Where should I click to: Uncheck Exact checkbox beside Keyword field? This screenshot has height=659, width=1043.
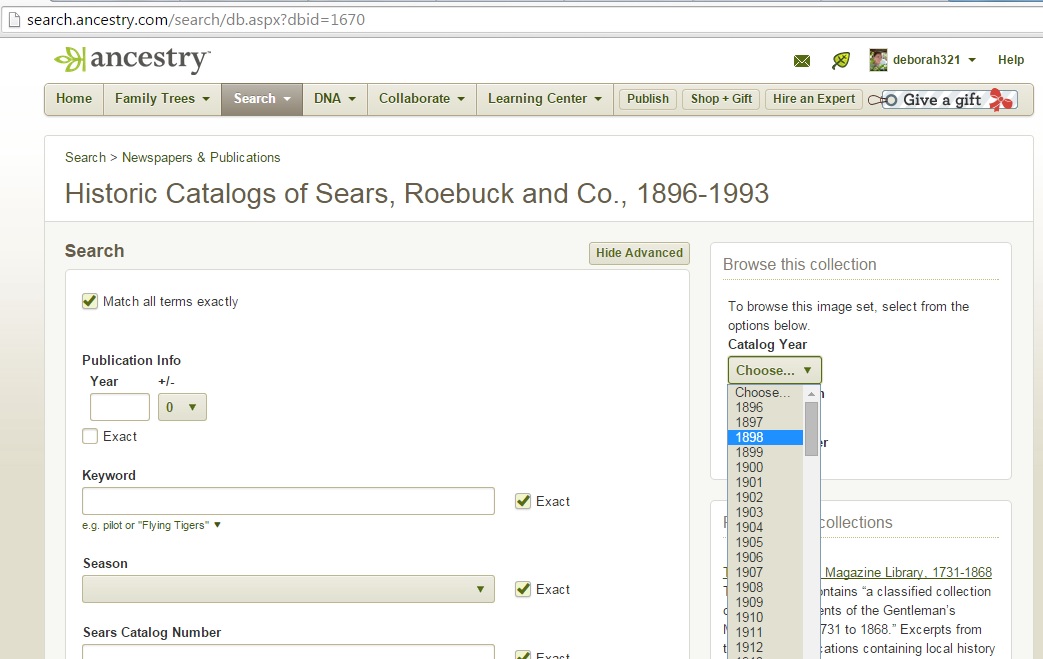click(x=522, y=501)
